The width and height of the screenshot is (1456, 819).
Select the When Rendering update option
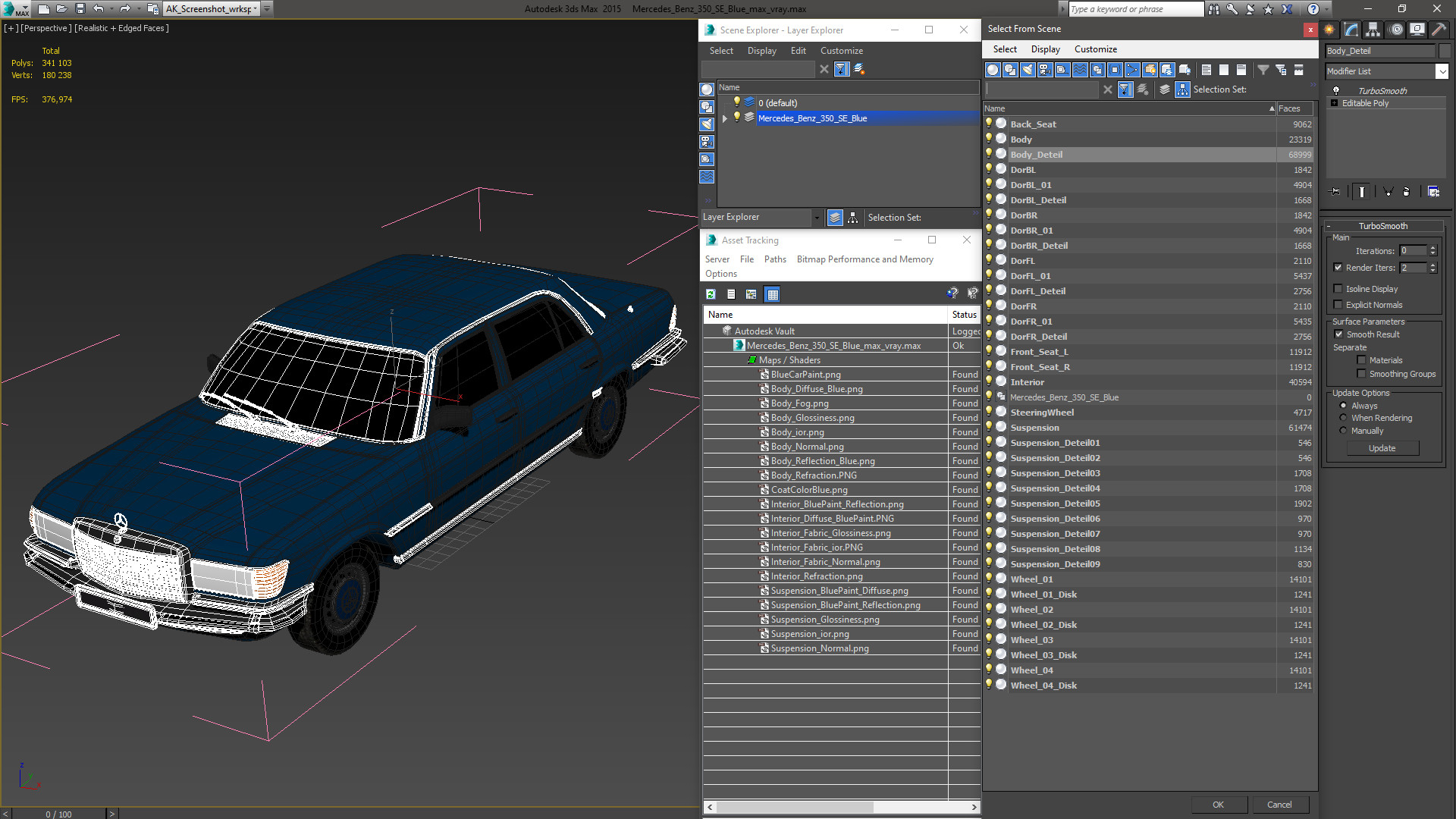[x=1343, y=418]
